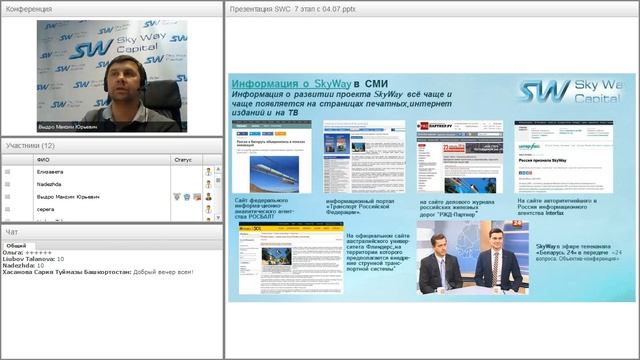This screenshot has width=640, height=360.
Task: Click screen-share status icon in Выдро's row
Action: 197,197
